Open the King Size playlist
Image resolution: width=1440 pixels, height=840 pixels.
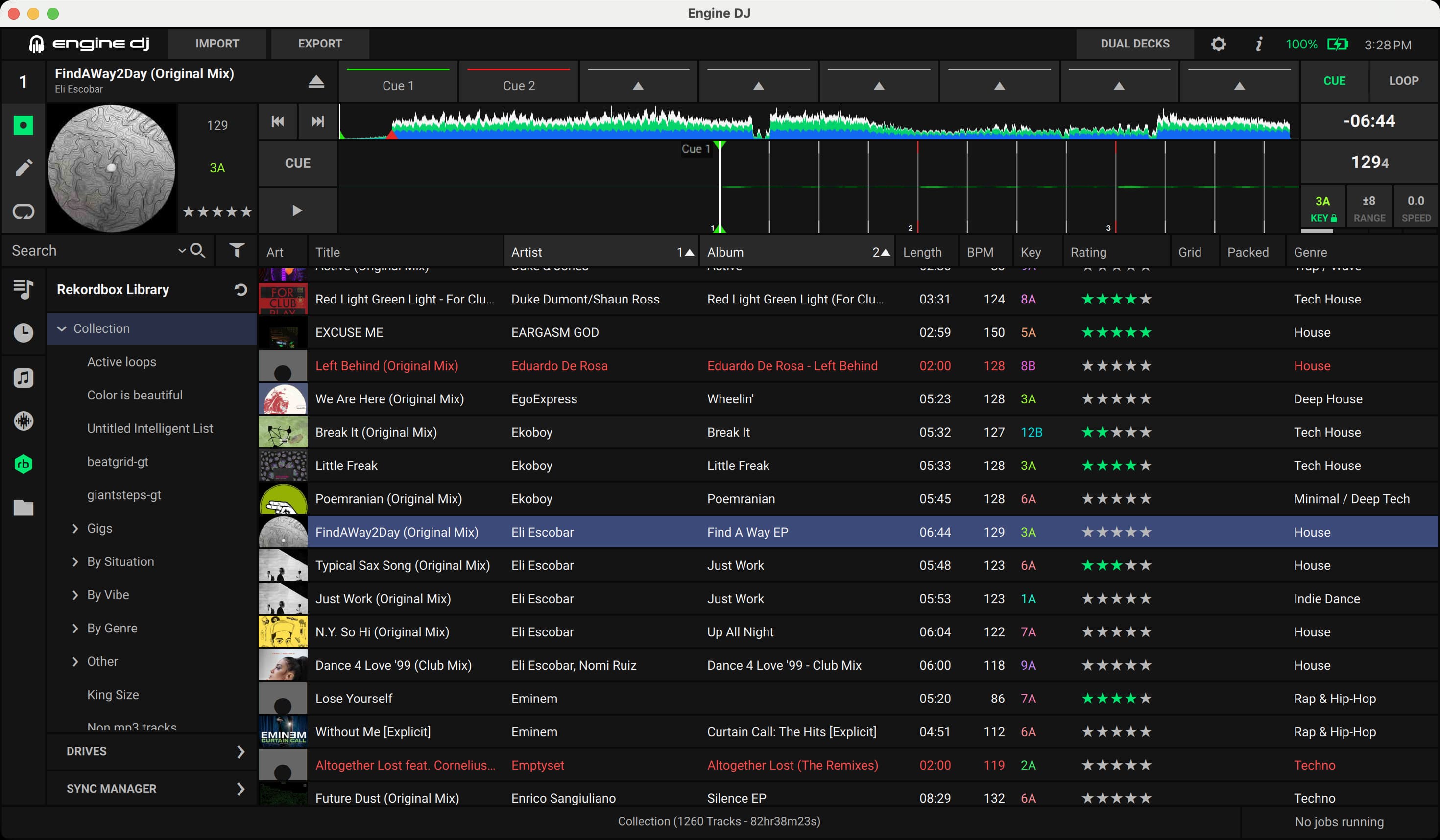tap(113, 695)
